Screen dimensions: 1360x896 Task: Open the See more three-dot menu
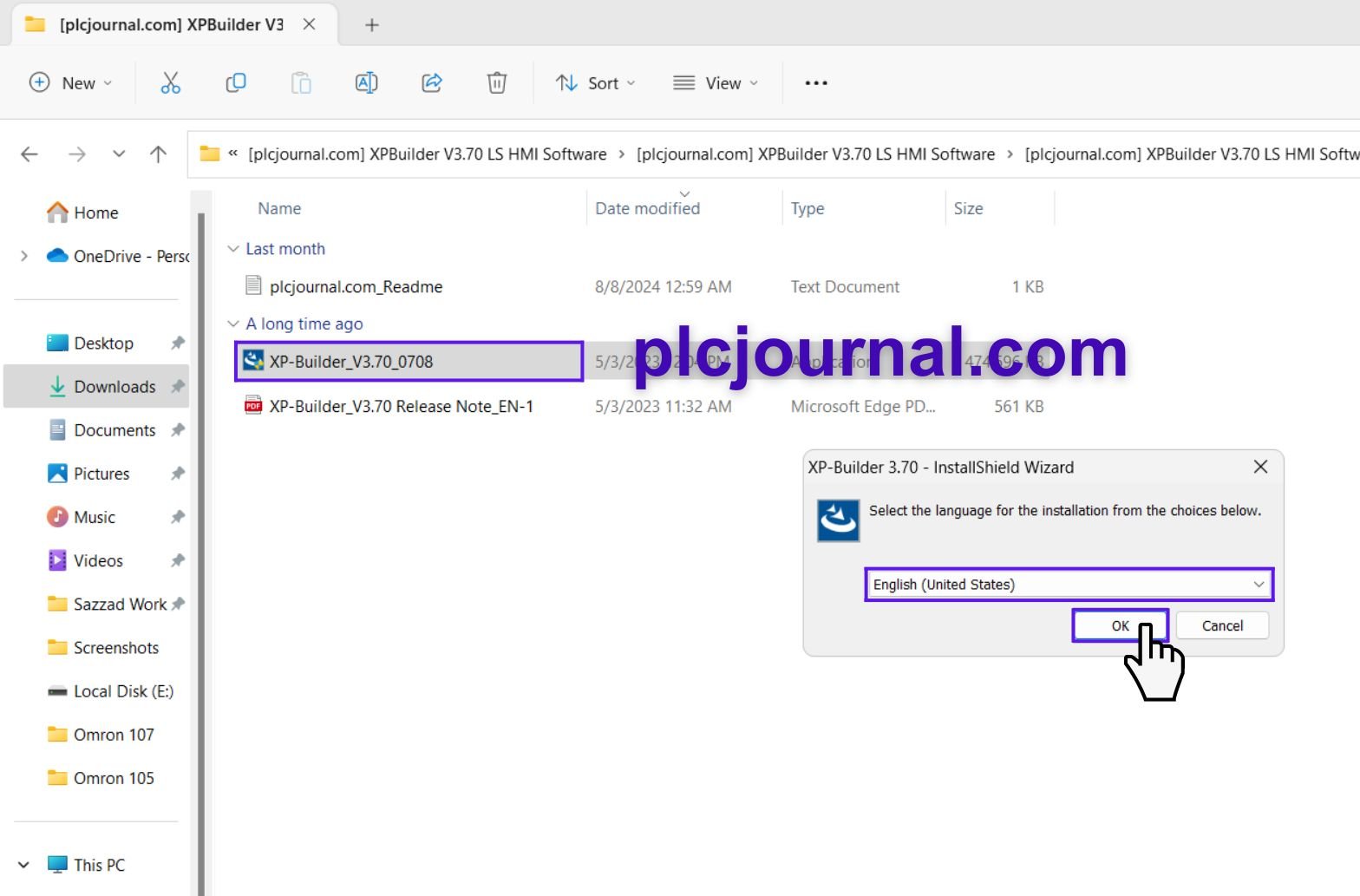(816, 83)
